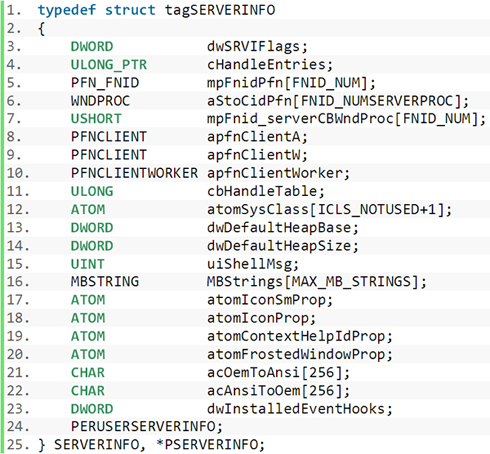Click dwDefaultHeapBase member name
Screen dimensions: 490x454
[279, 228]
